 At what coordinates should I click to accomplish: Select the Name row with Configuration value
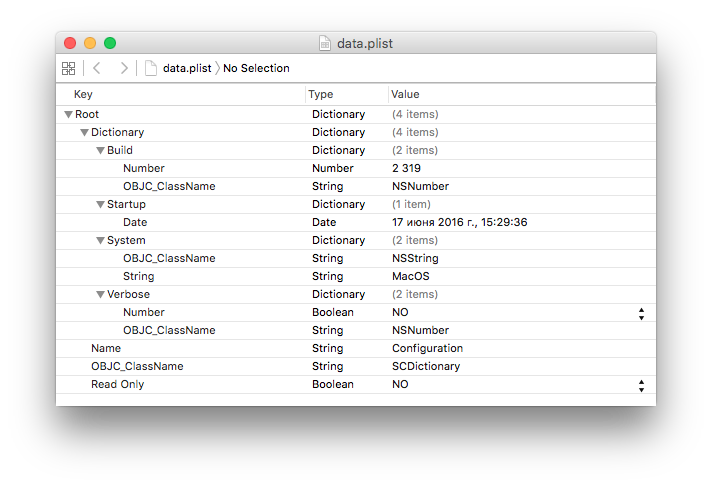click(x=106, y=348)
